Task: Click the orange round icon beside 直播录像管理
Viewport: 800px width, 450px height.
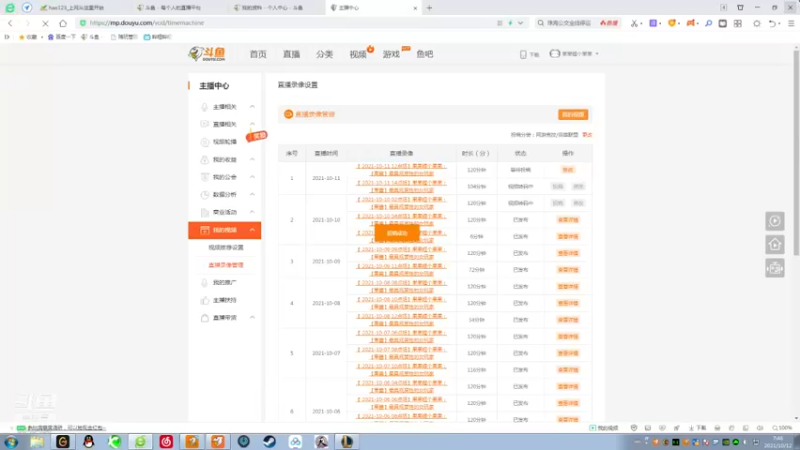Action: (x=288, y=114)
